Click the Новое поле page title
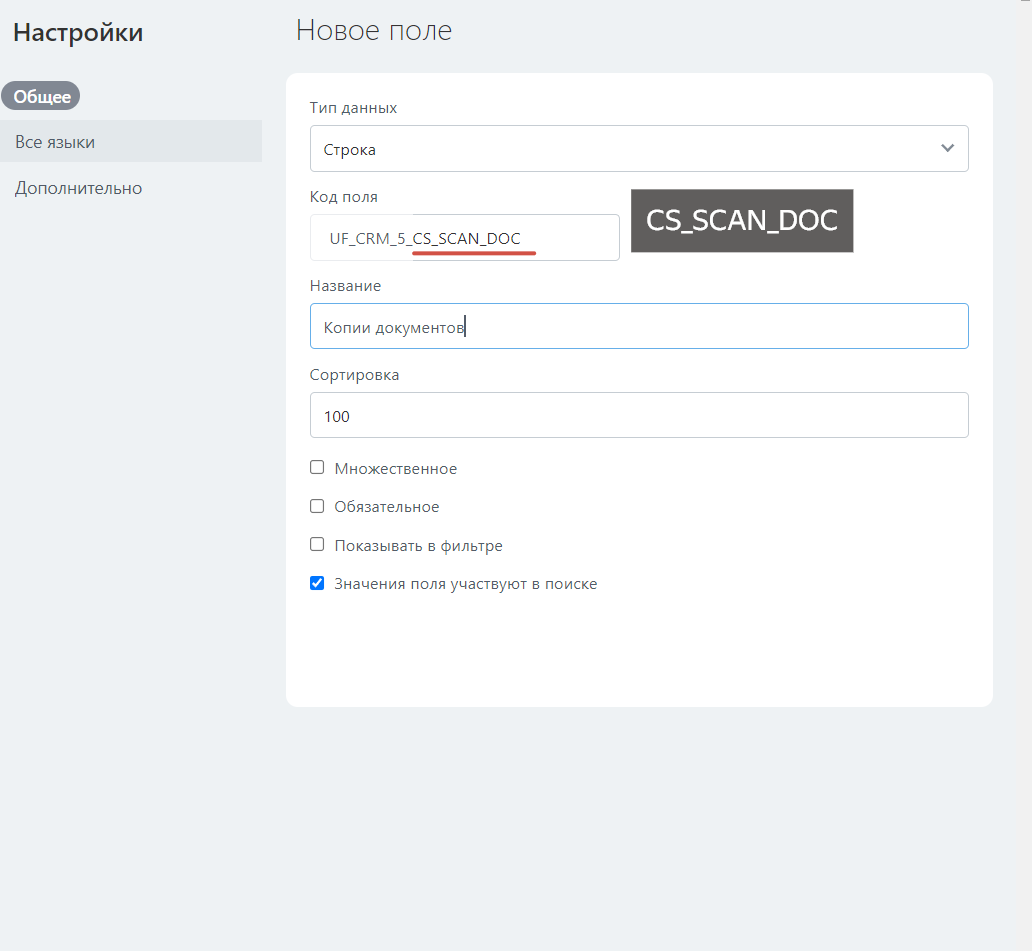 374,31
